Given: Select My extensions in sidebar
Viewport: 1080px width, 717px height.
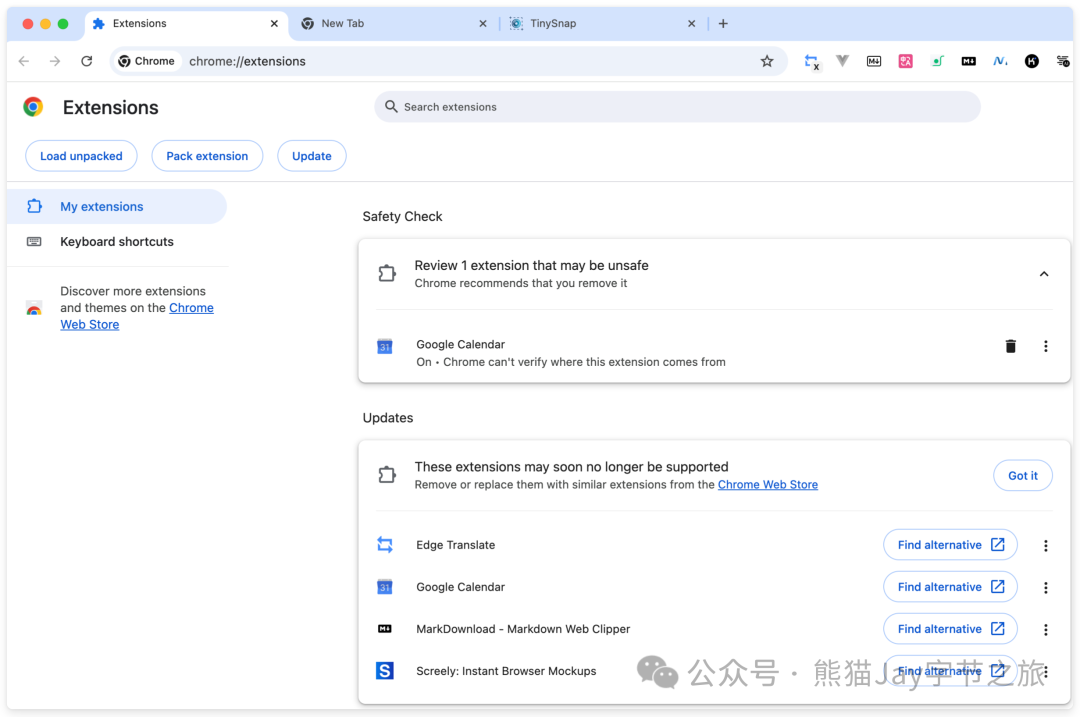Looking at the screenshot, I should click(116, 207).
